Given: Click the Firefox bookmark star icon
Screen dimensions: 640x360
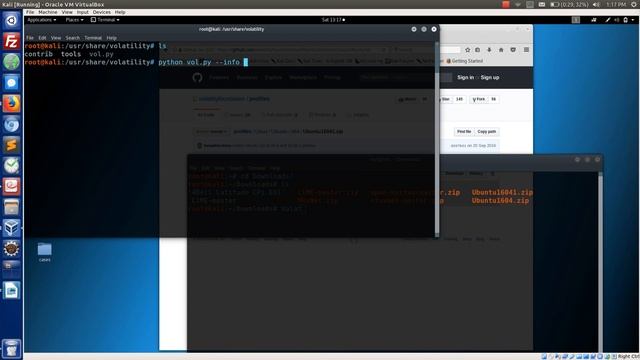Looking at the screenshot, I should pos(467,50).
